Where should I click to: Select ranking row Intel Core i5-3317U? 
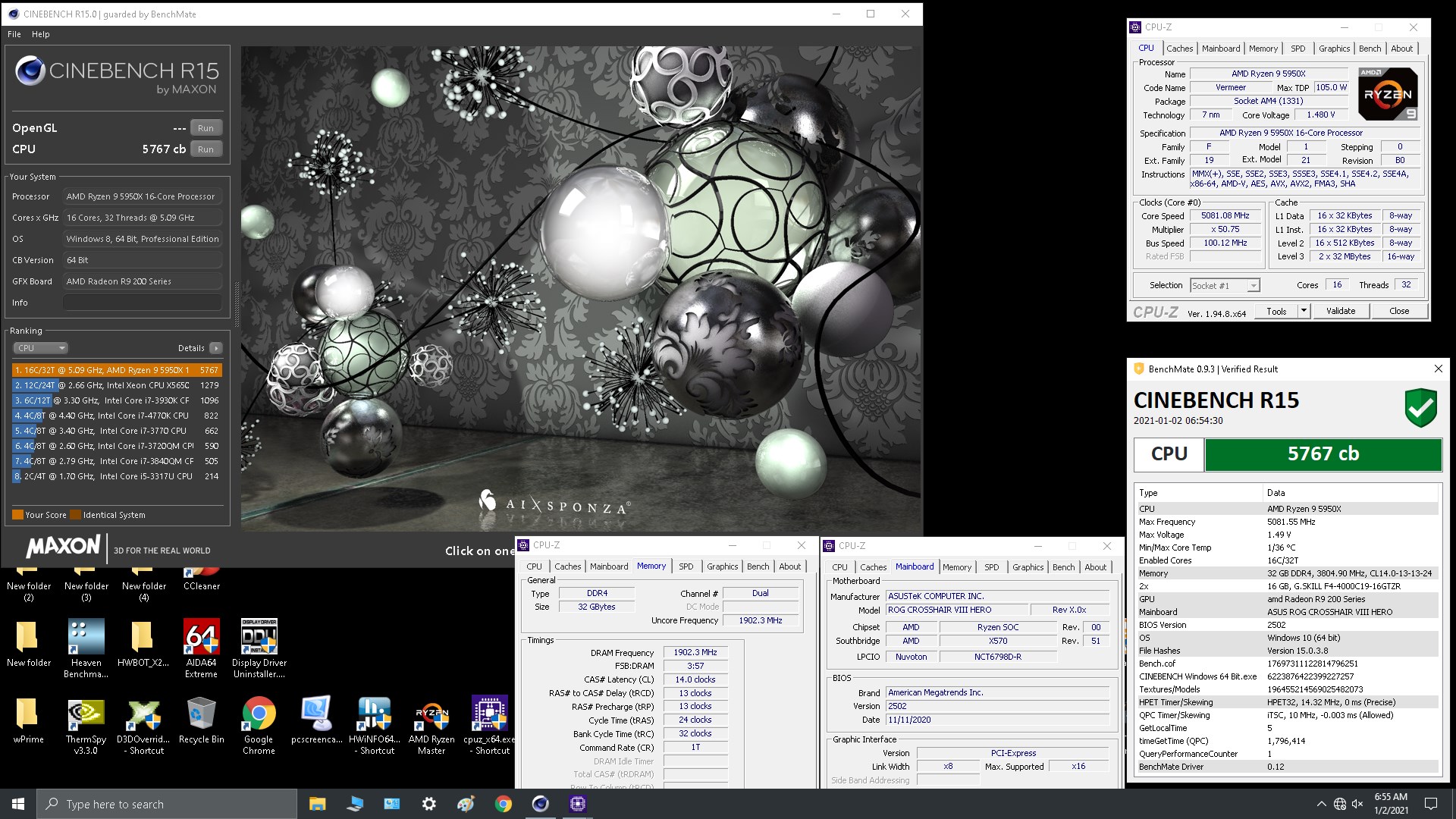(x=117, y=476)
